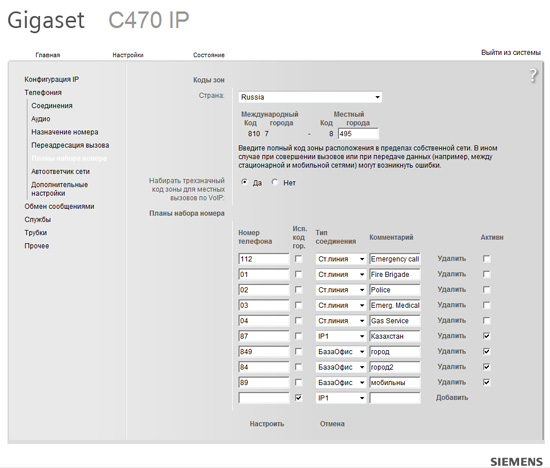This screenshot has height=468, width=550.
Task: Tick the city code checkbox for 112
Action: (298, 259)
